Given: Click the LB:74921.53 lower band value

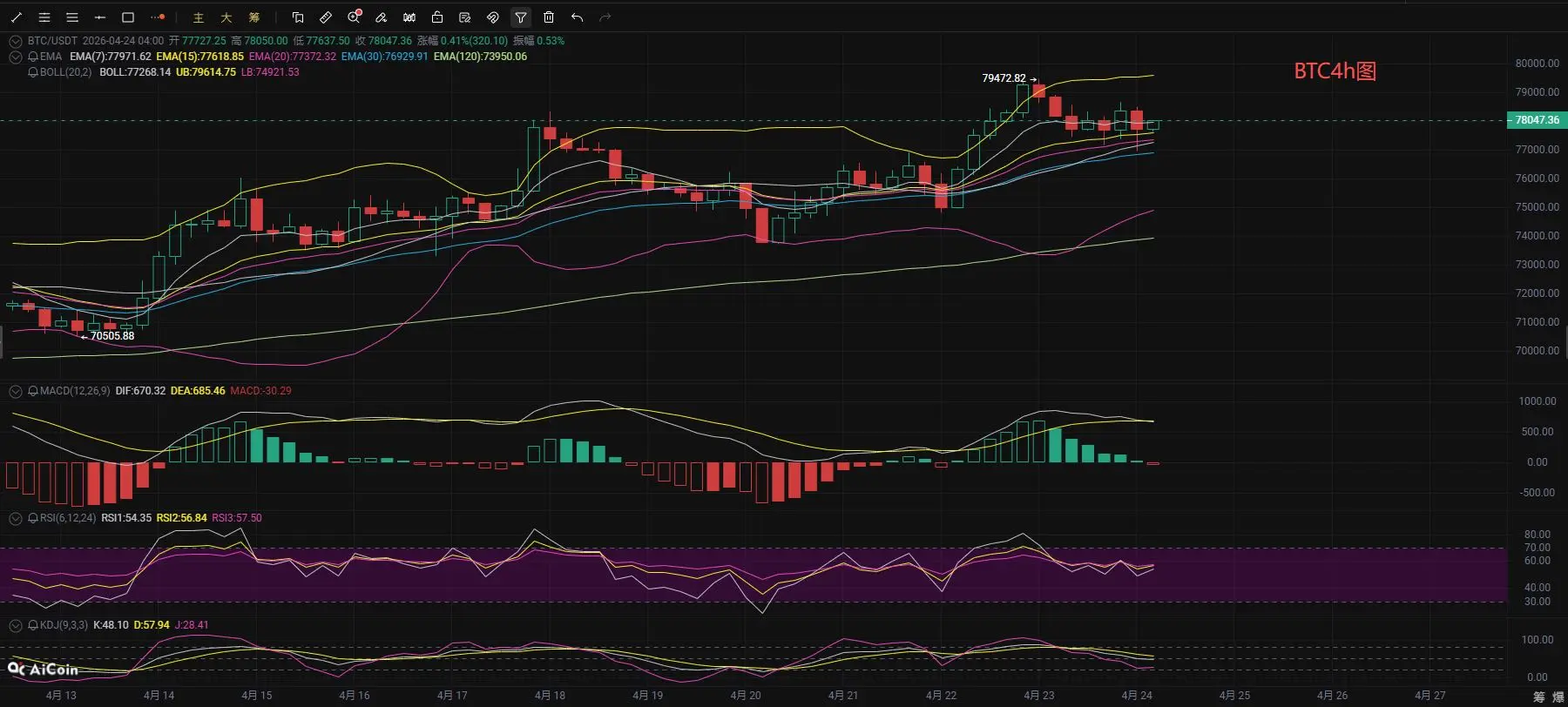Looking at the screenshot, I should [x=270, y=72].
